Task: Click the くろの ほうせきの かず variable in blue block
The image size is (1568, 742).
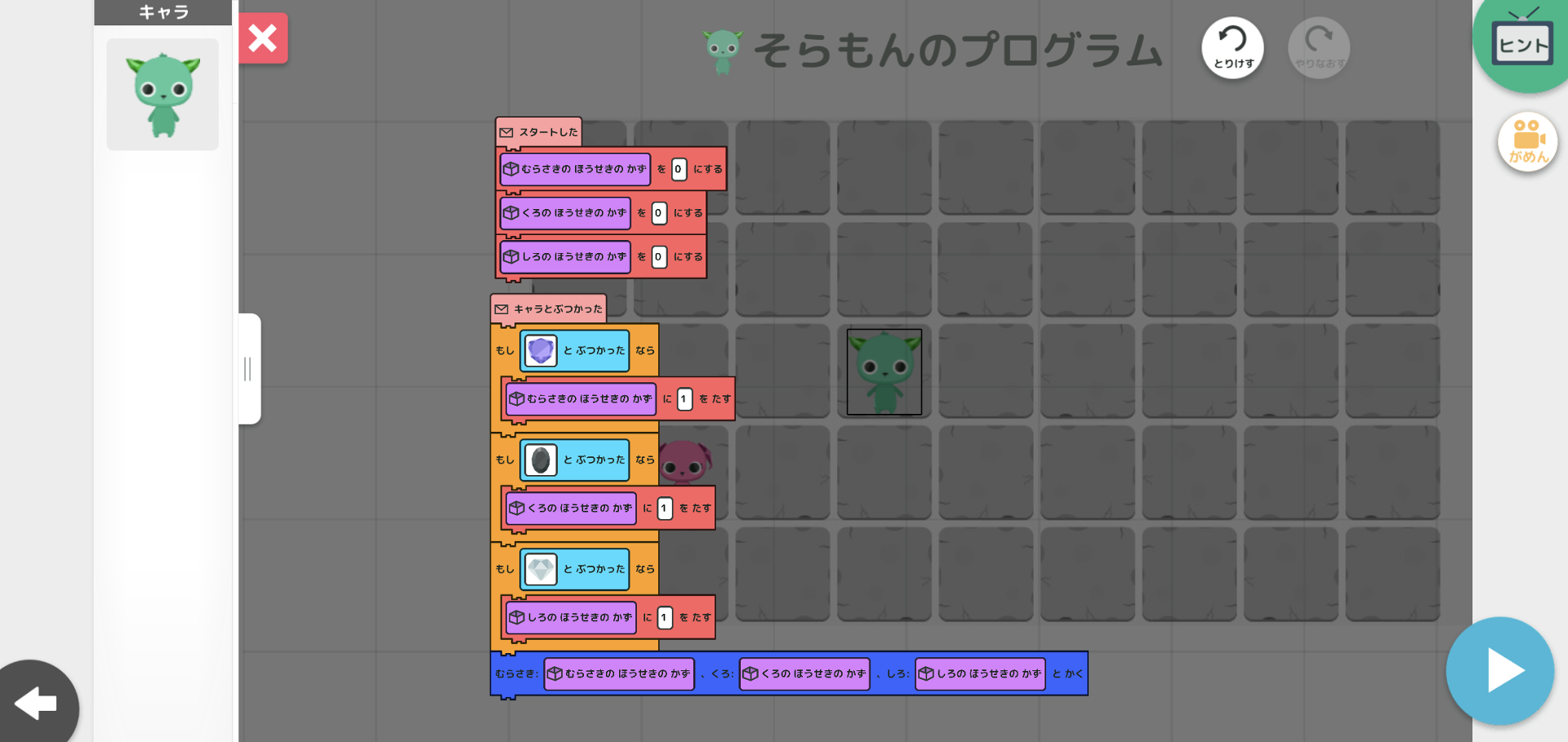Action: [804, 674]
